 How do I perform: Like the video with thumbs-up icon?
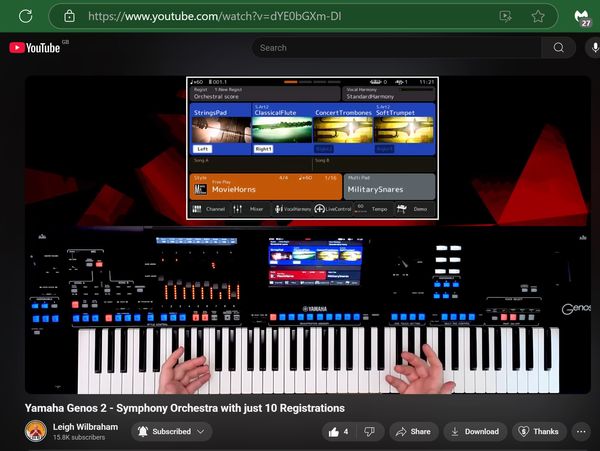coord(338,431)
